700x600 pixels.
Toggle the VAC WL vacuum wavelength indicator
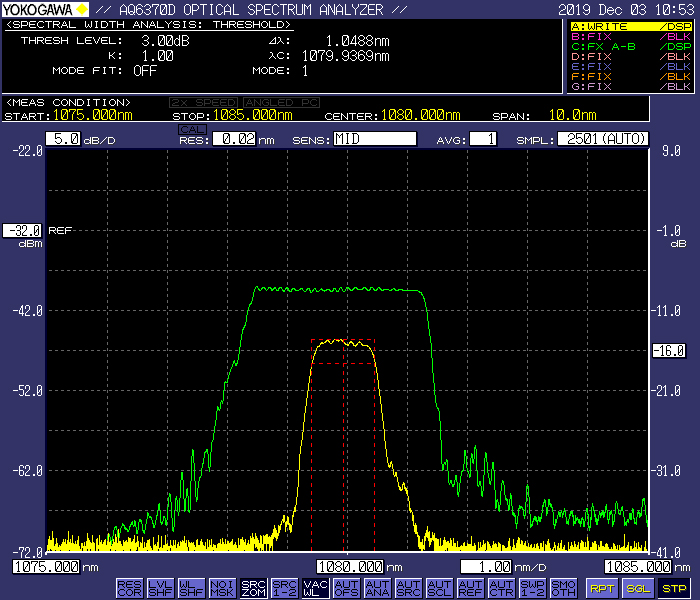[315, 588]
